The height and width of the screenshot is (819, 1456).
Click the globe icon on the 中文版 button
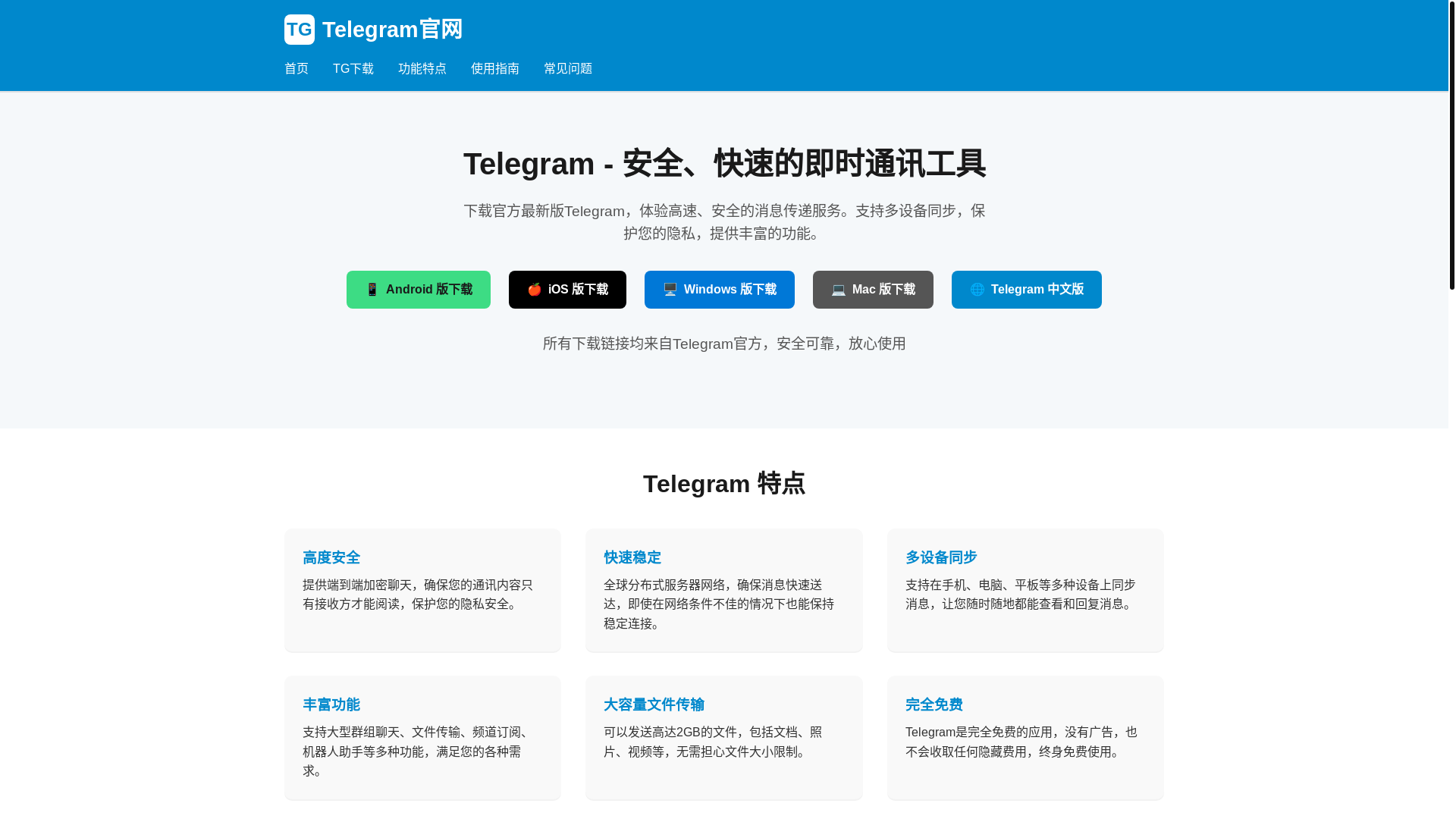click(x=977, y=290)
